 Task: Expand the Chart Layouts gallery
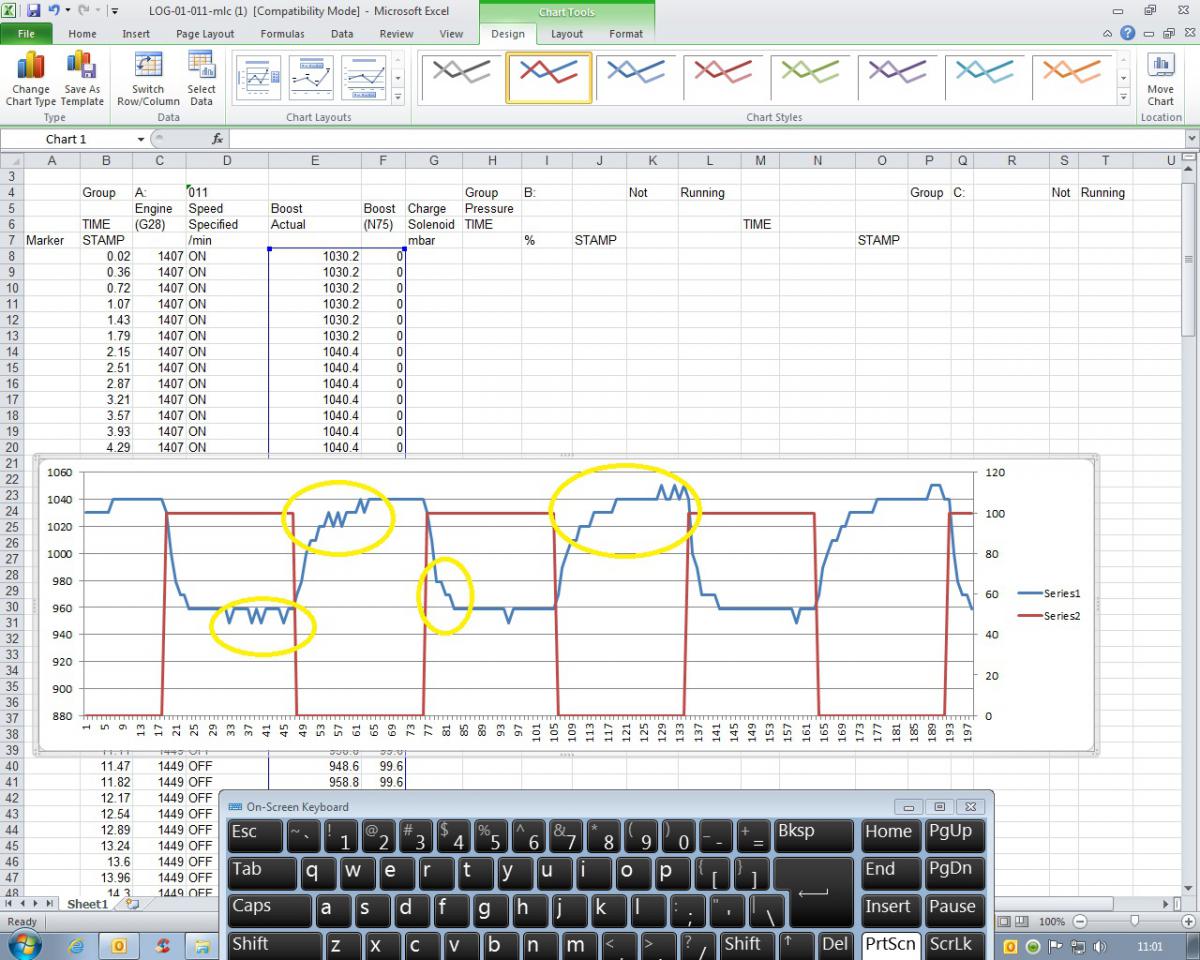[x=398, y=97]
